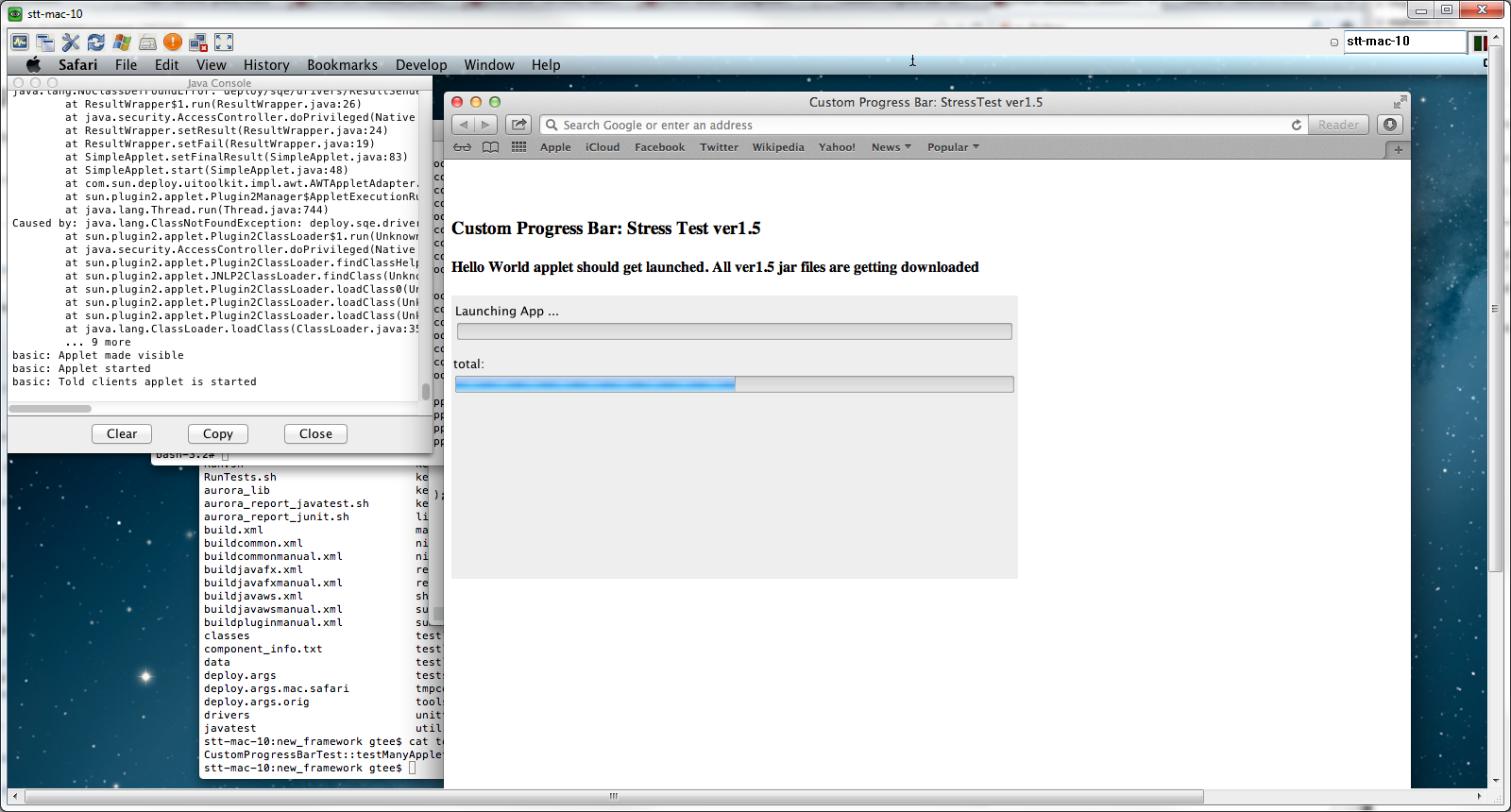Open the History menu
This screenshot has height=812, width=1511.
click(x=266, y=65)
